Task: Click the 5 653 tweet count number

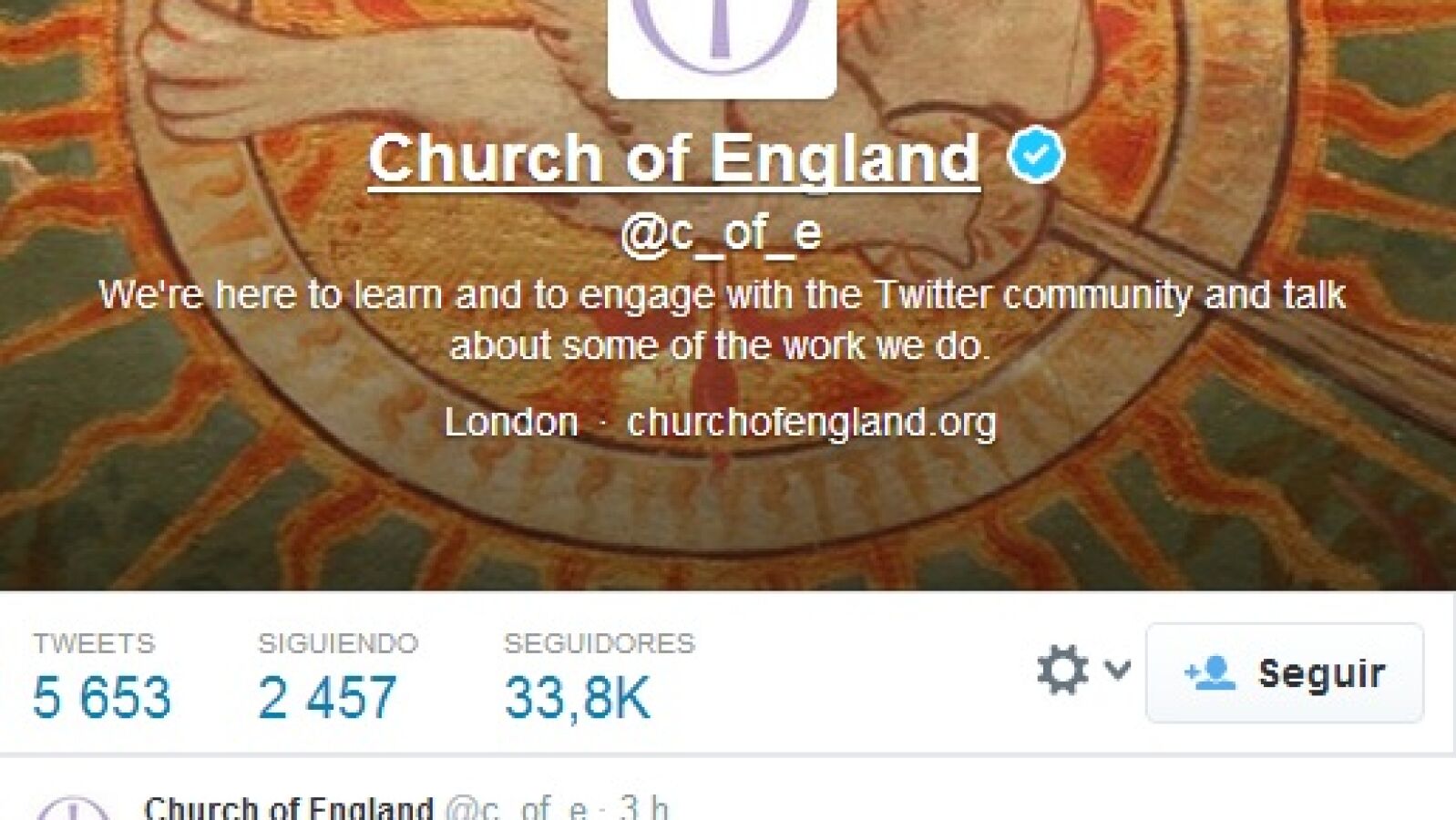Action: tap(102, 698)
